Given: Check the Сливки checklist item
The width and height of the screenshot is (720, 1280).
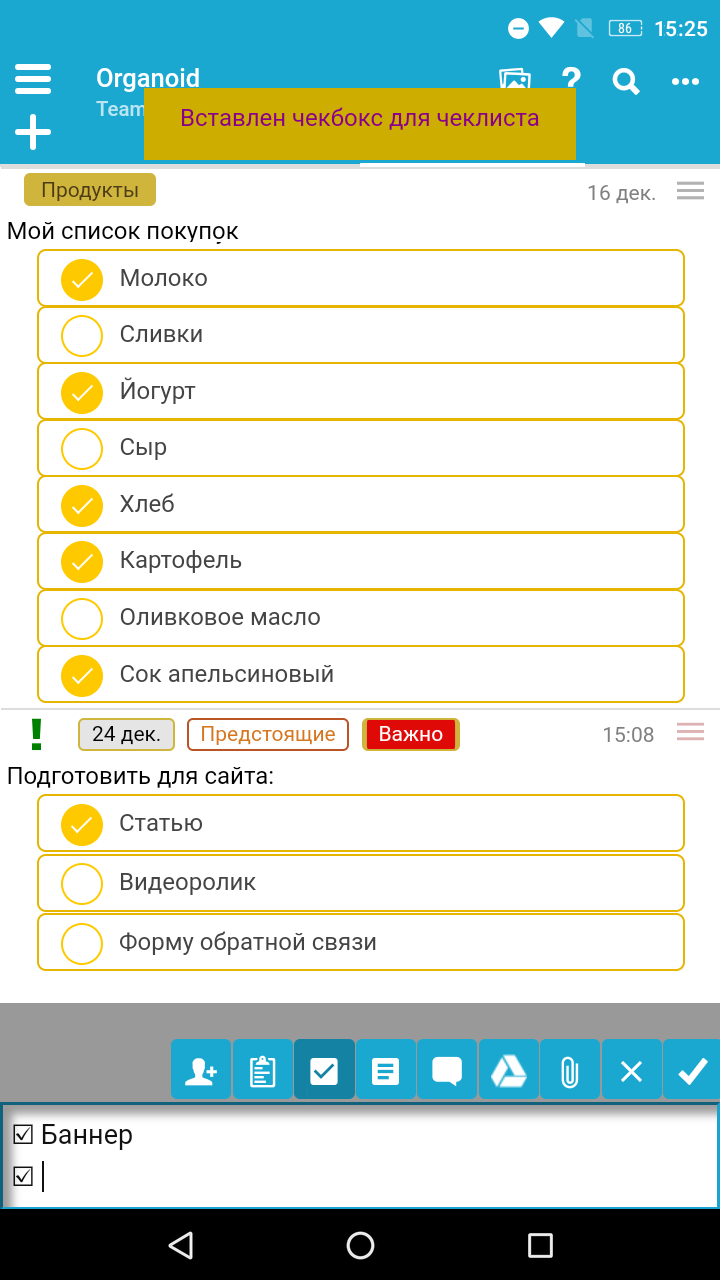Looking at the screenshot, I should pos(82,335).
